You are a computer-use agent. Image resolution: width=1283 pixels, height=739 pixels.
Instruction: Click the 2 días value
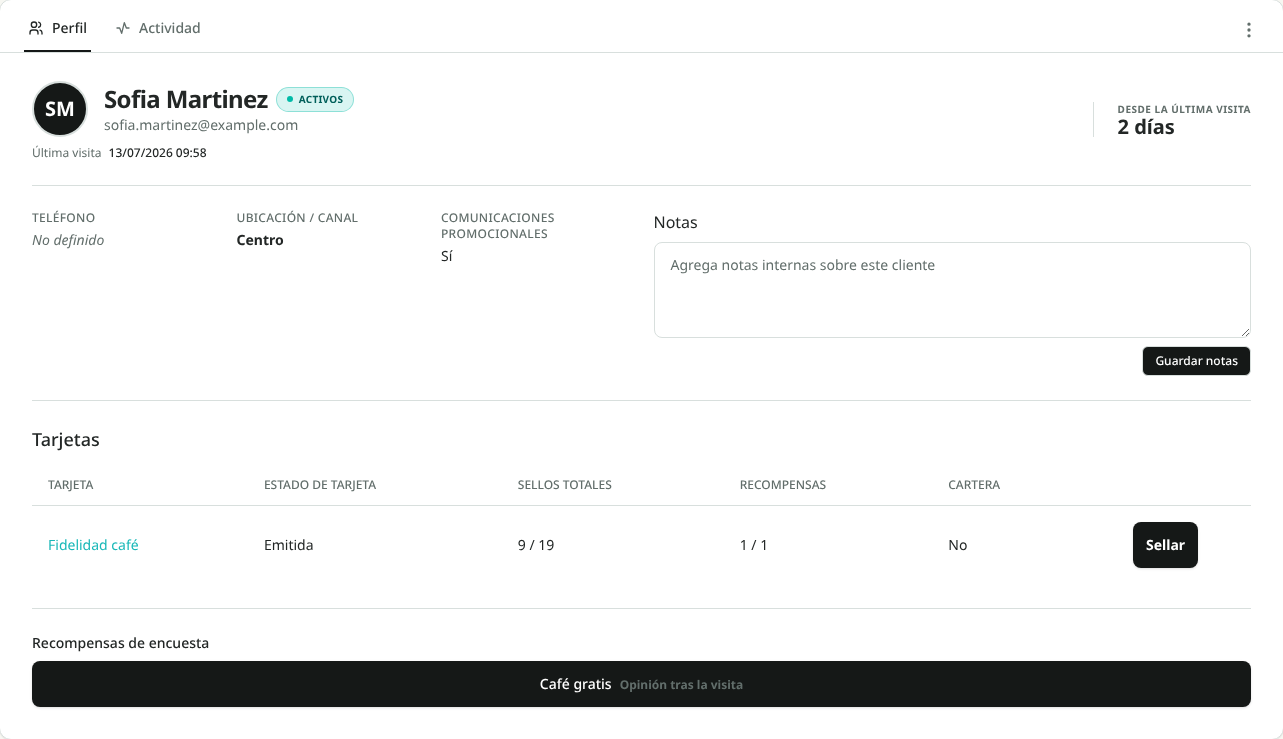pyautogui.click(x=1146, y=127)
